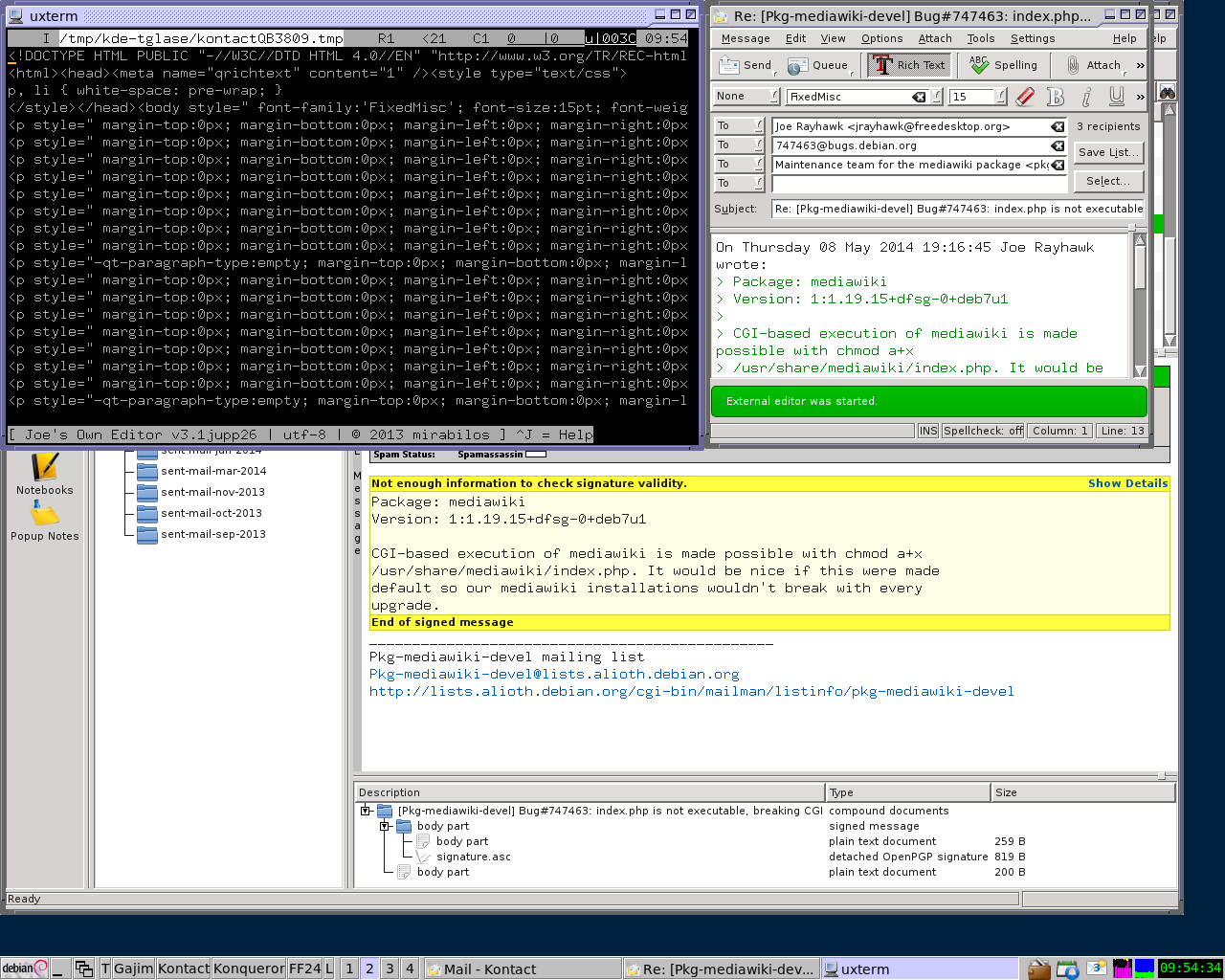Toggle the Spellcheck: off status indicator
Viewport: 1225px width, 980px height.
point(983,431)
